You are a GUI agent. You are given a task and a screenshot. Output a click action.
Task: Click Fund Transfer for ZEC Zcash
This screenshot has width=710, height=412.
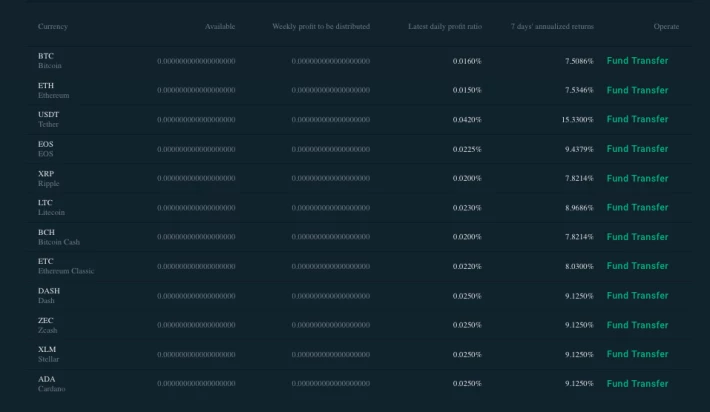tap(637, 325)
